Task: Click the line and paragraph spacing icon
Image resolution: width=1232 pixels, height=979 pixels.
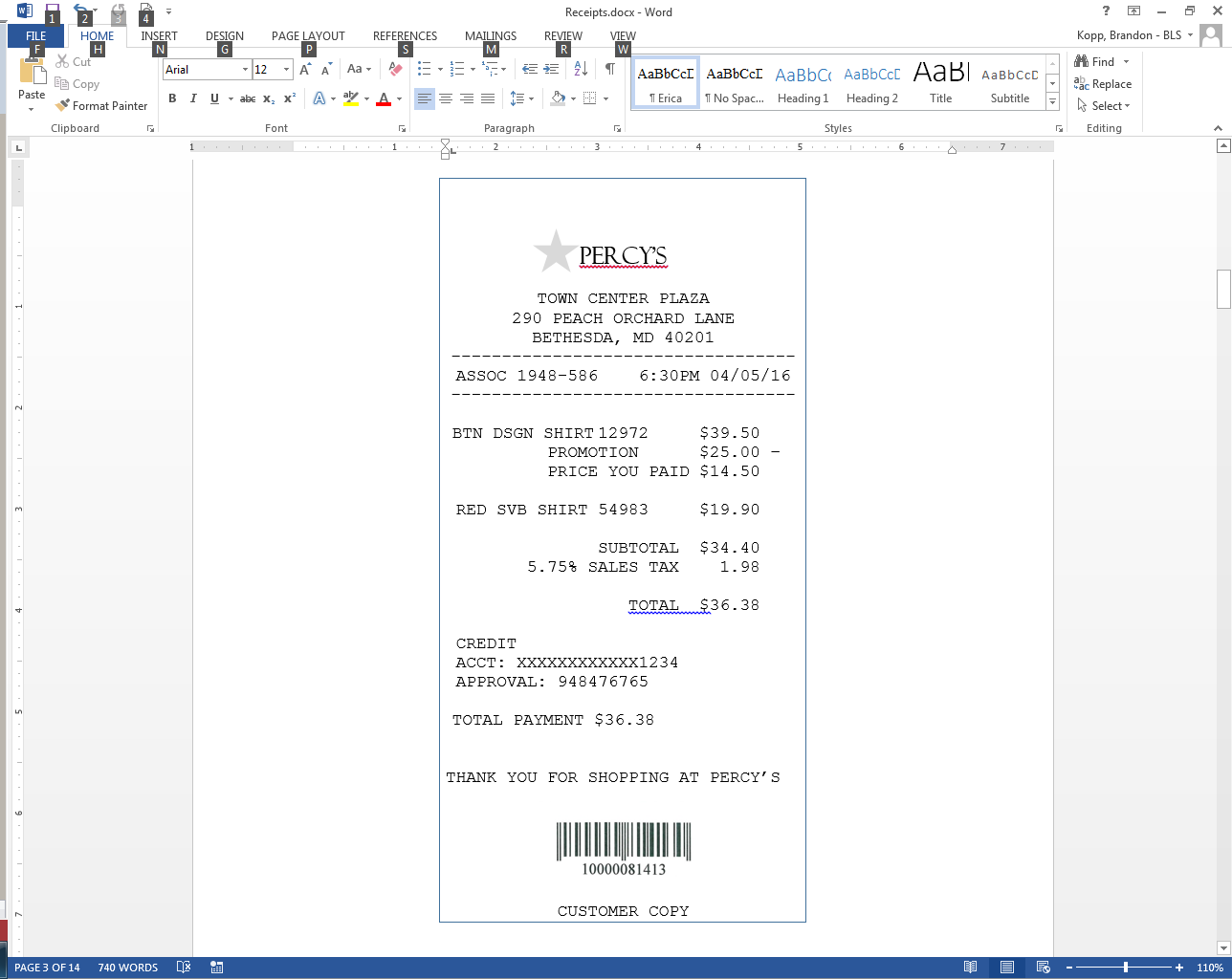Action: click(x=517, y=98)
